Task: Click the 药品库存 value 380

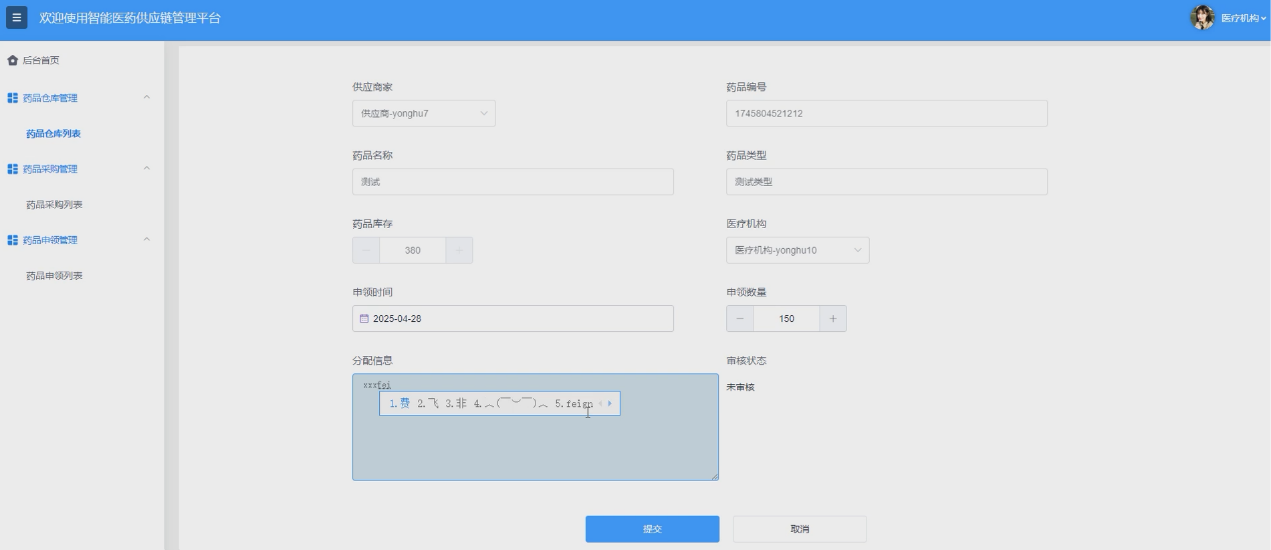Action: [412, 250]
